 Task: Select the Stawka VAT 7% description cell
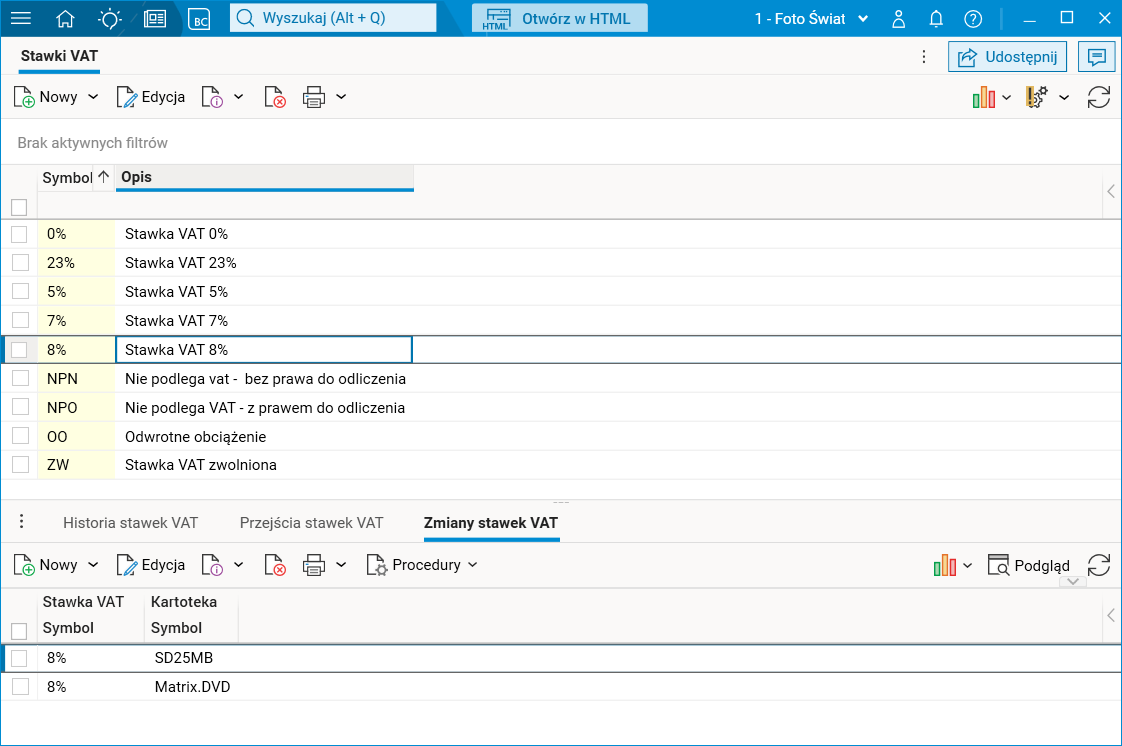tap(264, 320)
